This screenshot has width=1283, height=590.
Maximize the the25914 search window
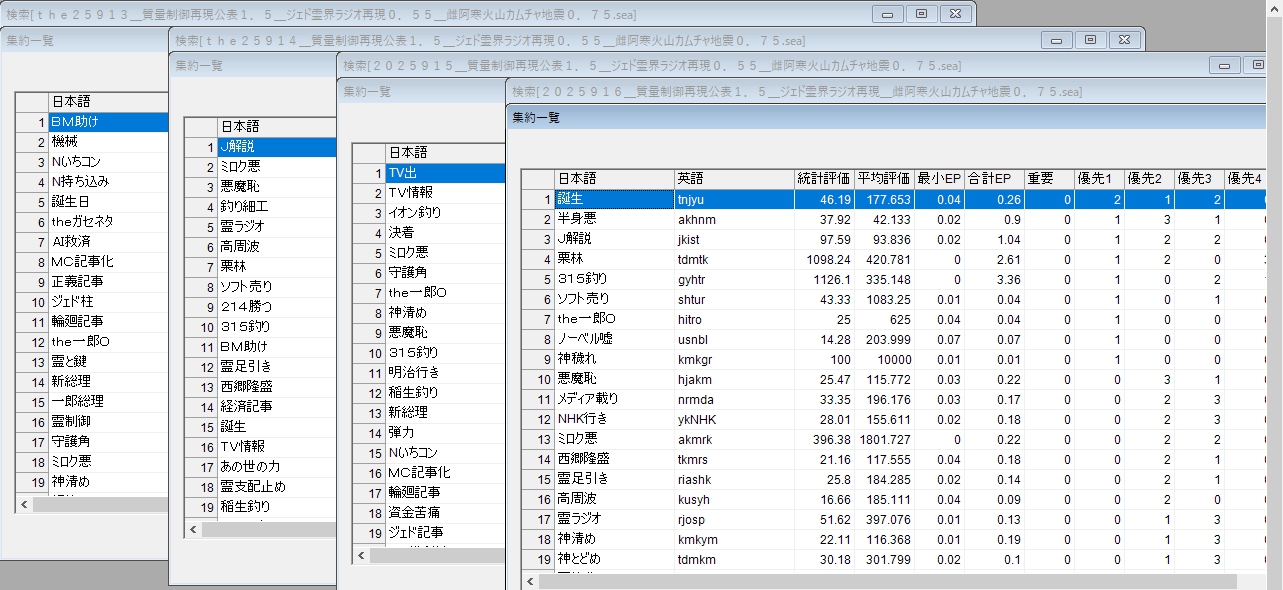tap(1090, 40)
